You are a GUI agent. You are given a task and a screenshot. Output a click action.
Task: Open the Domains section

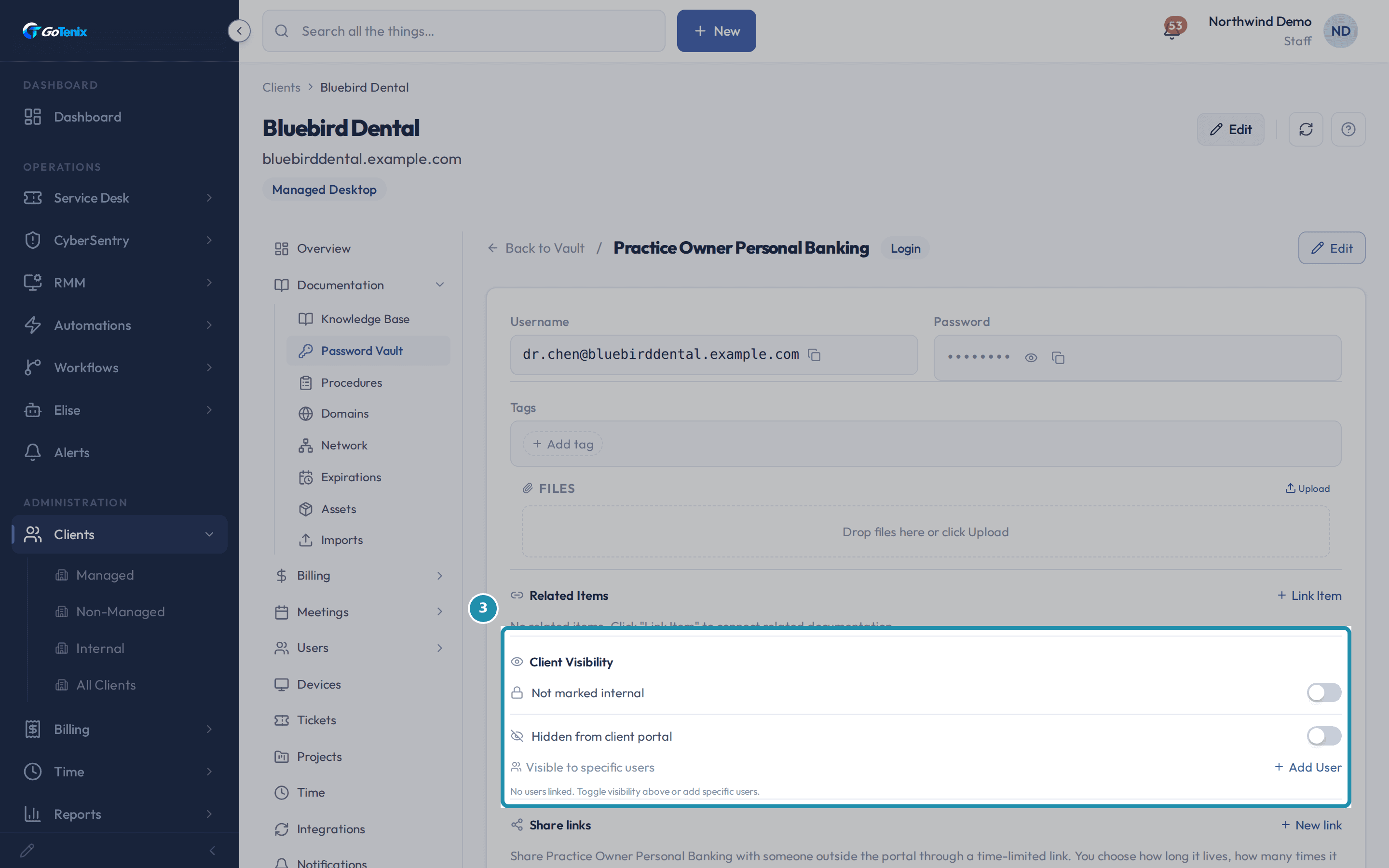(368, 413)
